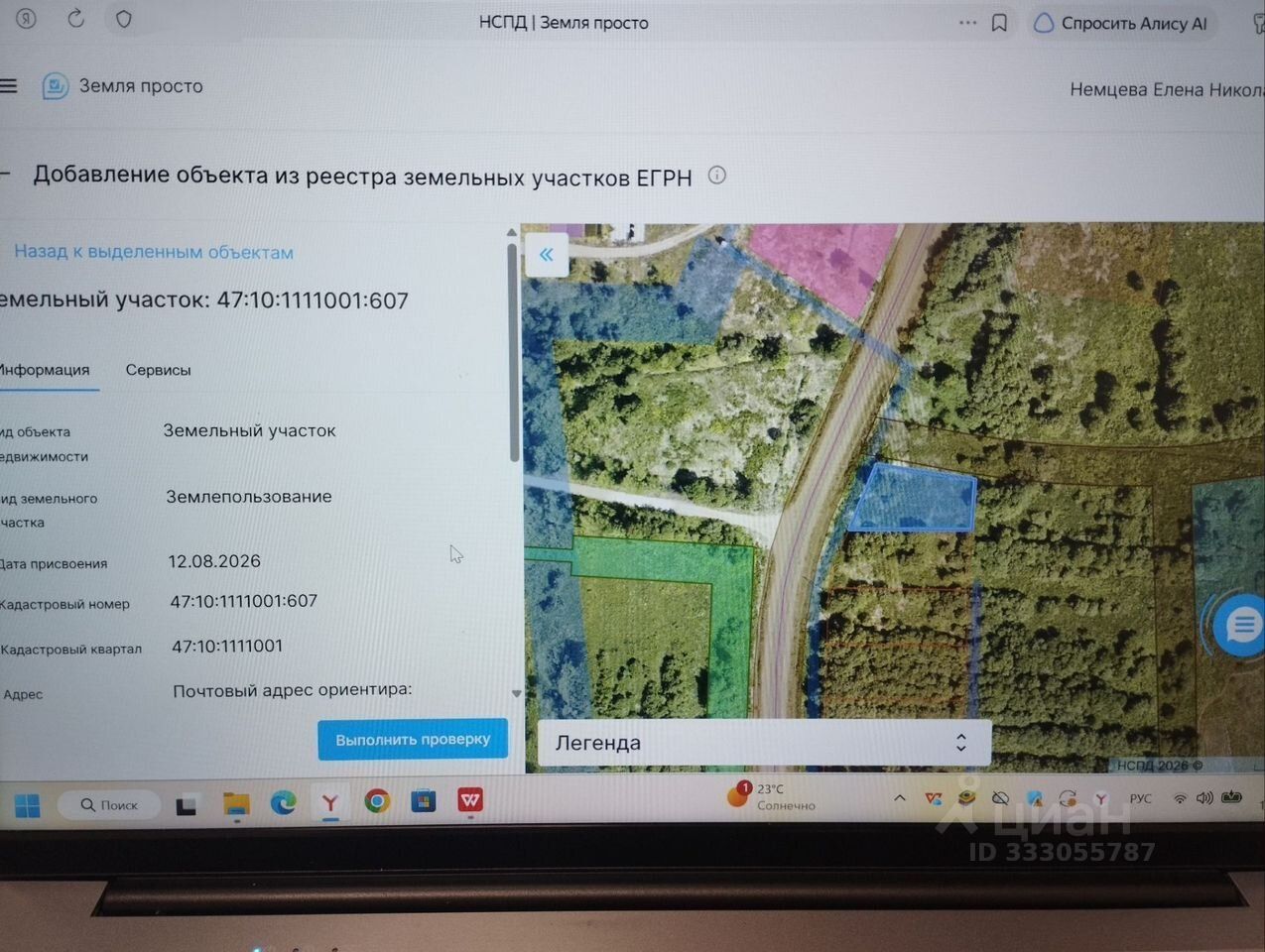Screen dimensions: 1265x952
Task: Open the browser three-dots menu
Action: coord(967,22)
